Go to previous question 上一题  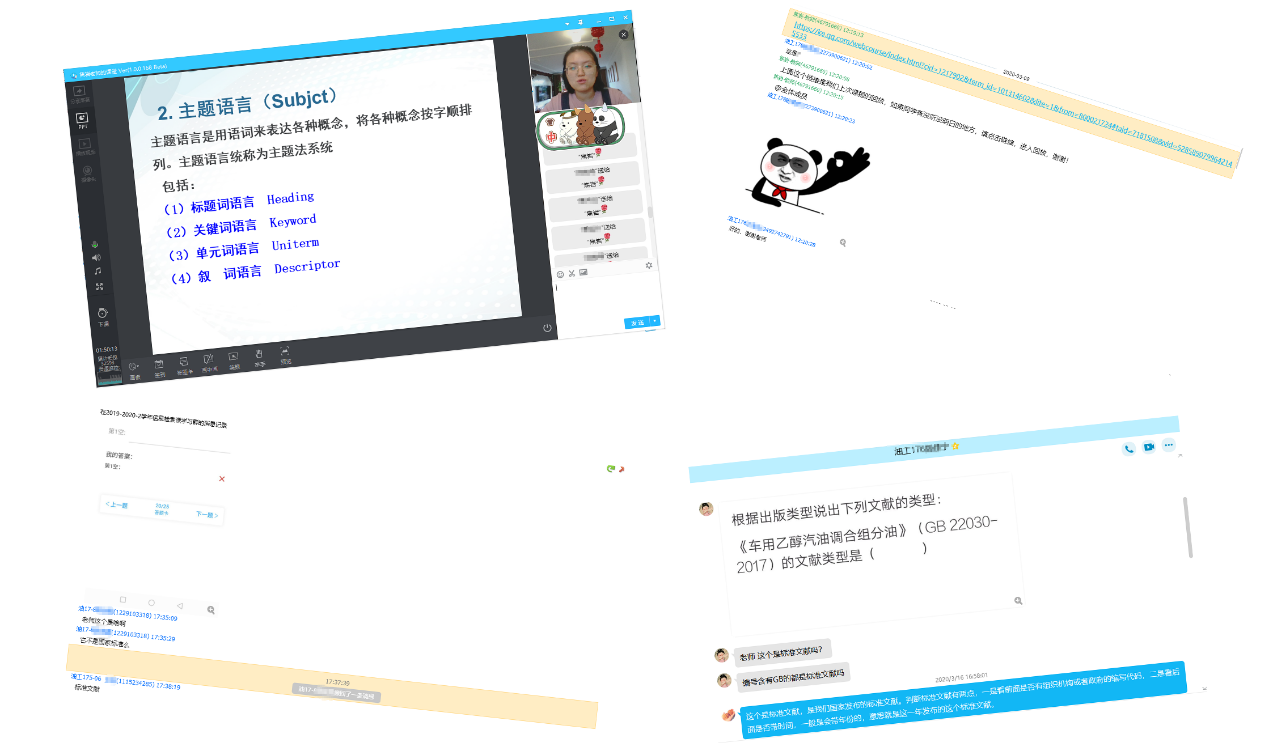click(117, 505)
